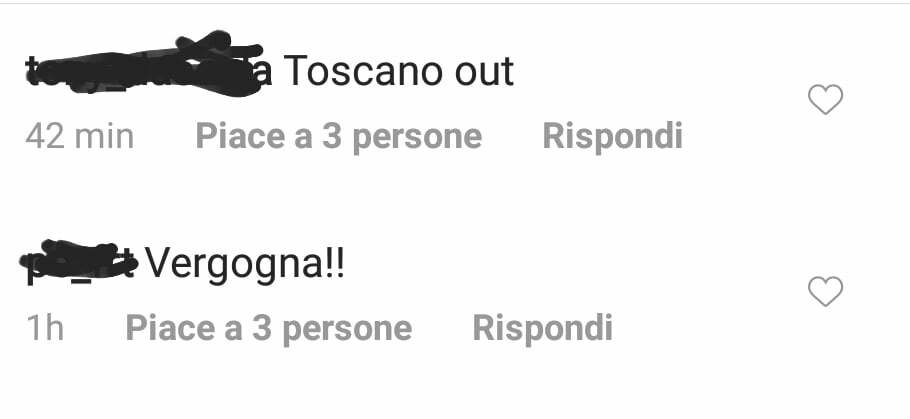Click the "1h" timestamp
This screenshot has width=910, height=419.
(x=45, y=328)
